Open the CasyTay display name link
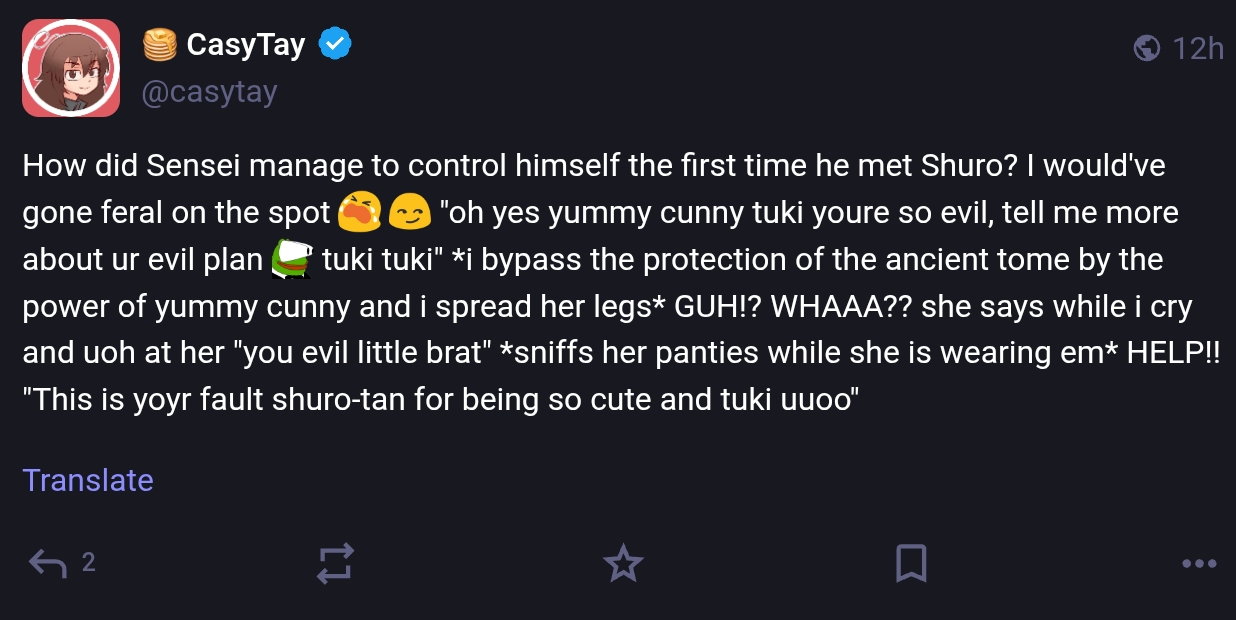This screenshot has height=620, width=1236. click(245, 44)
